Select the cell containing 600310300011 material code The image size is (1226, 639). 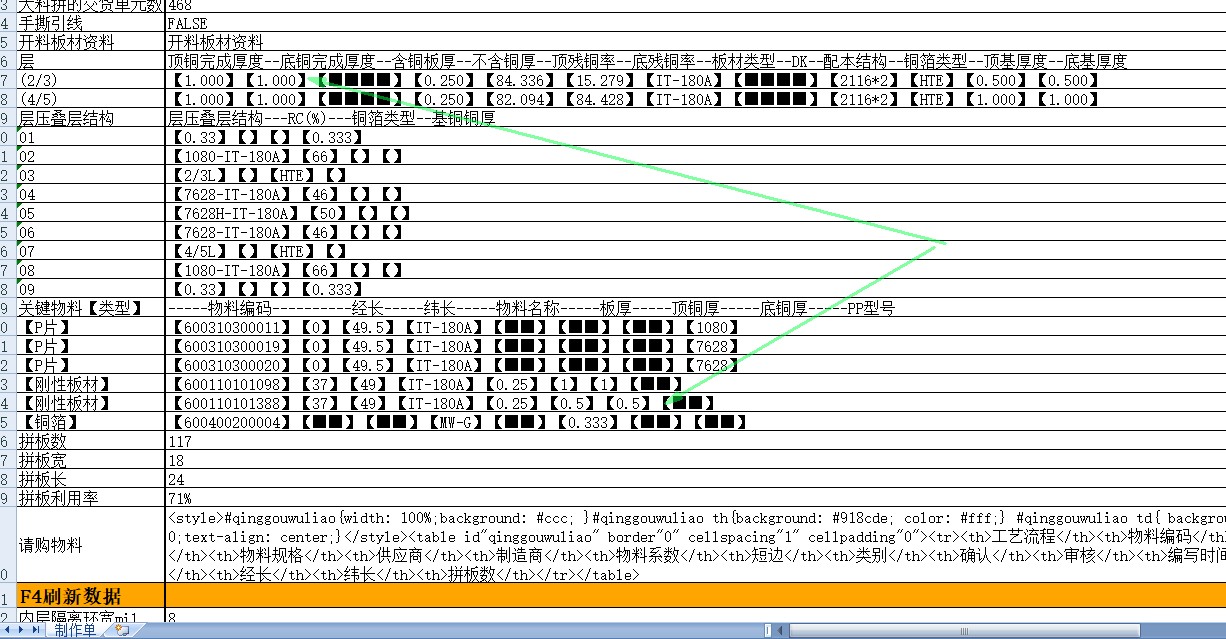pyautogui.click(x=695, y=327)
